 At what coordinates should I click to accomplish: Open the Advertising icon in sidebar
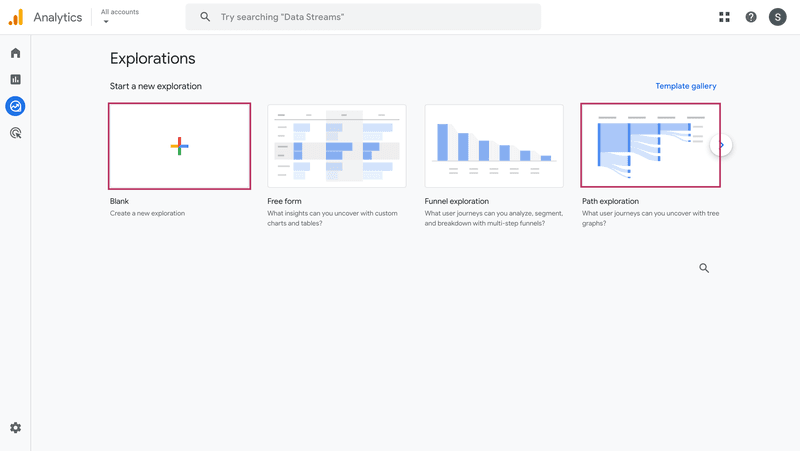tap(15, 133)
